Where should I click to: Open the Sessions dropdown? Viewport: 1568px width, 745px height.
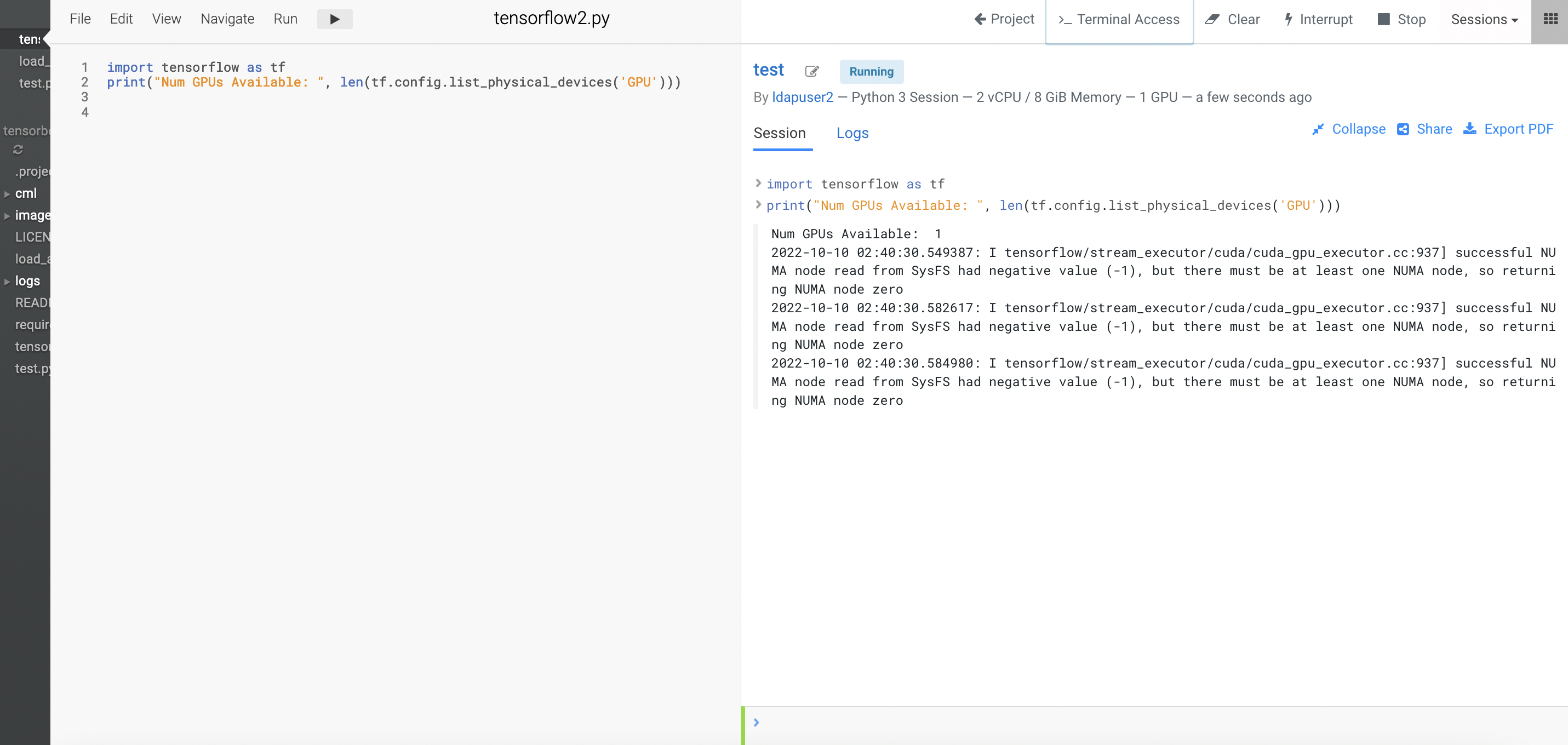[1484, 20]
